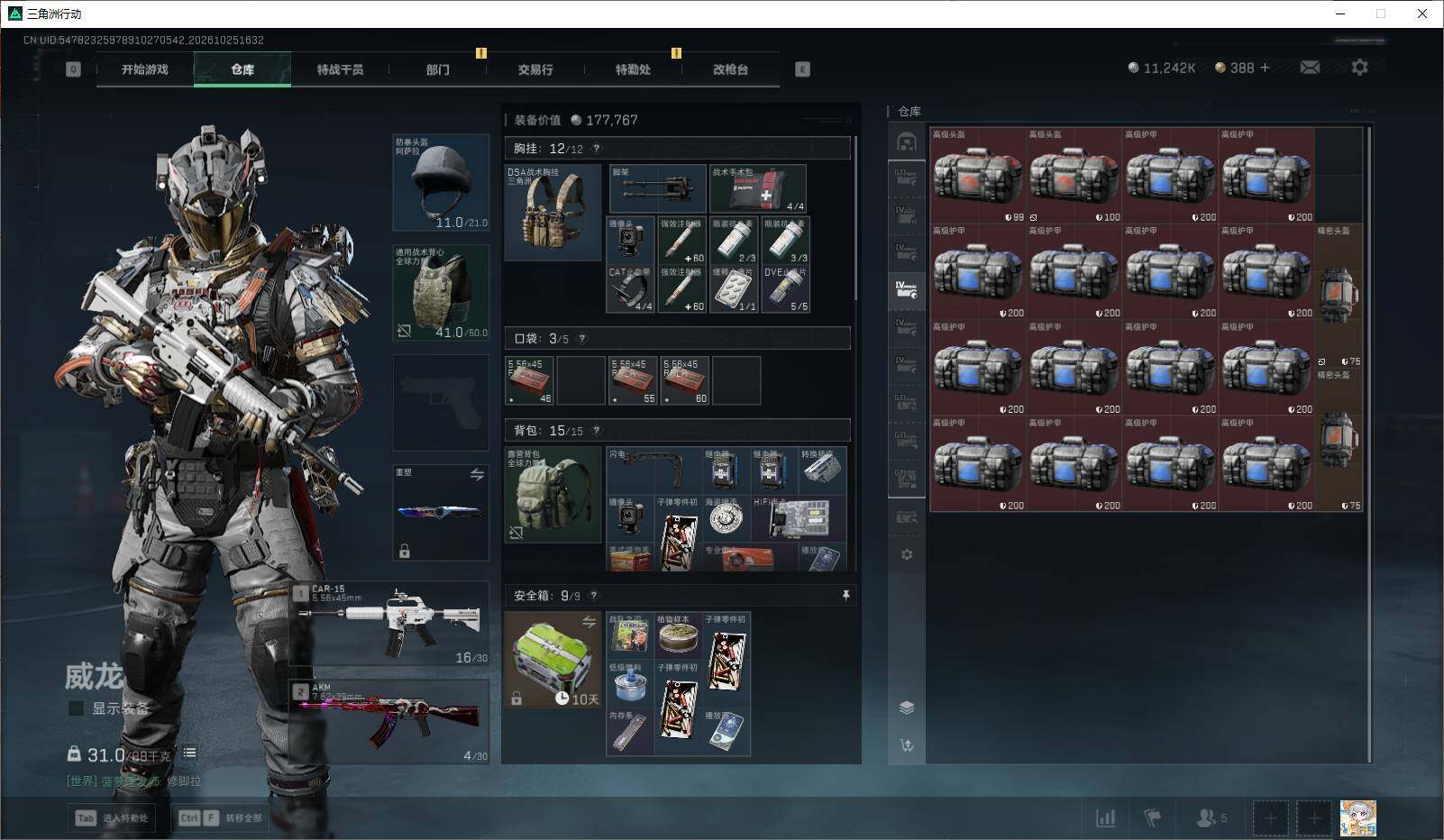Image resolution: width=1444 pixels, height=840 pixels.
Task: Select the 防暴头盔 helmet slot
Action: [441, 183]
